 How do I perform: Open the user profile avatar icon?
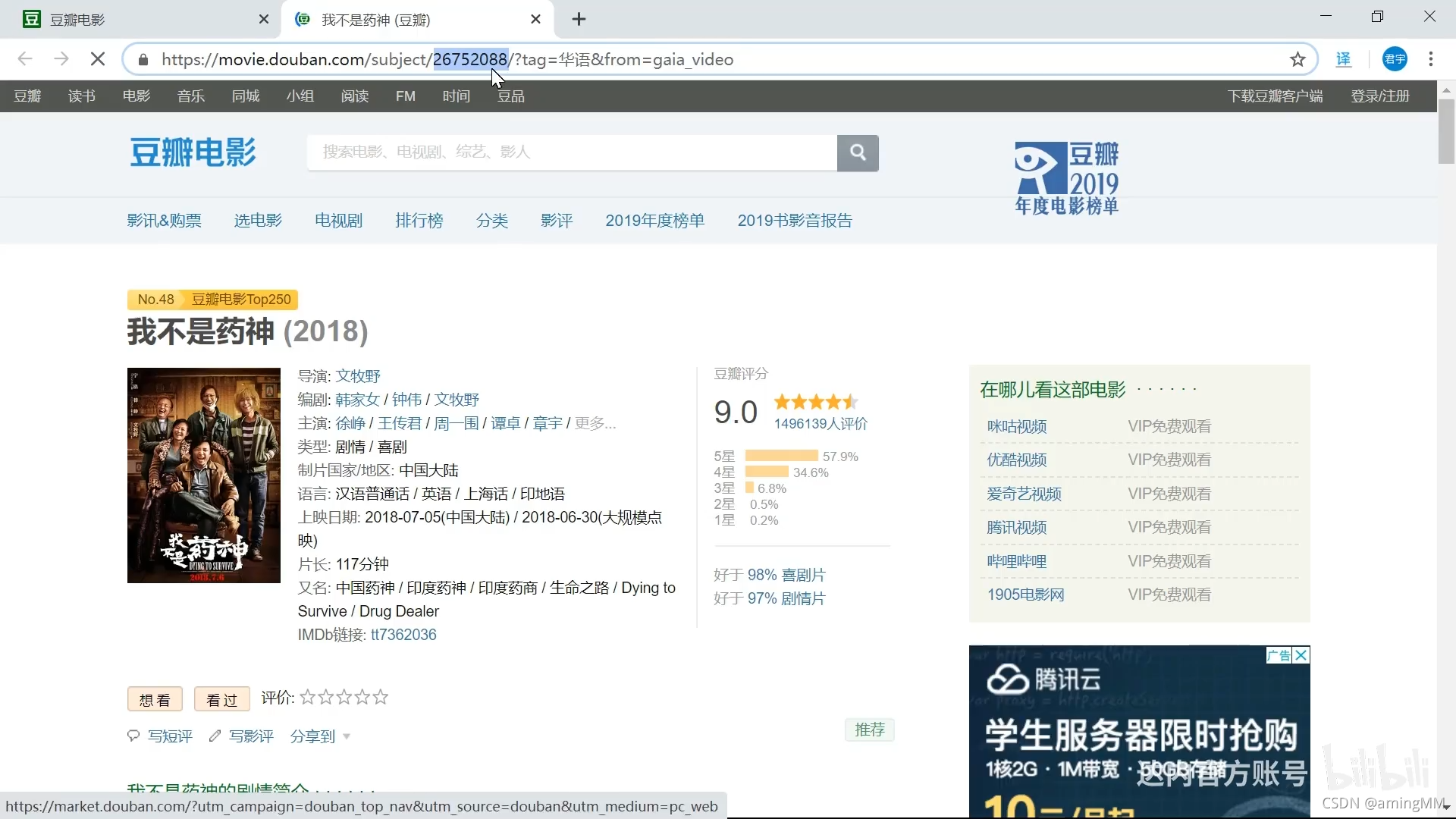(1395, 59)
